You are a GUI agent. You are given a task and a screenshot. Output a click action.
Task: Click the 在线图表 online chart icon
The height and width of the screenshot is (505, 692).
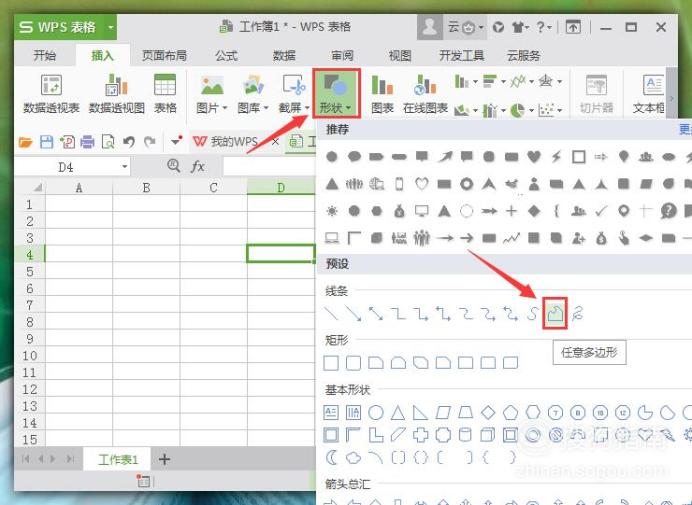click(425, 94)
